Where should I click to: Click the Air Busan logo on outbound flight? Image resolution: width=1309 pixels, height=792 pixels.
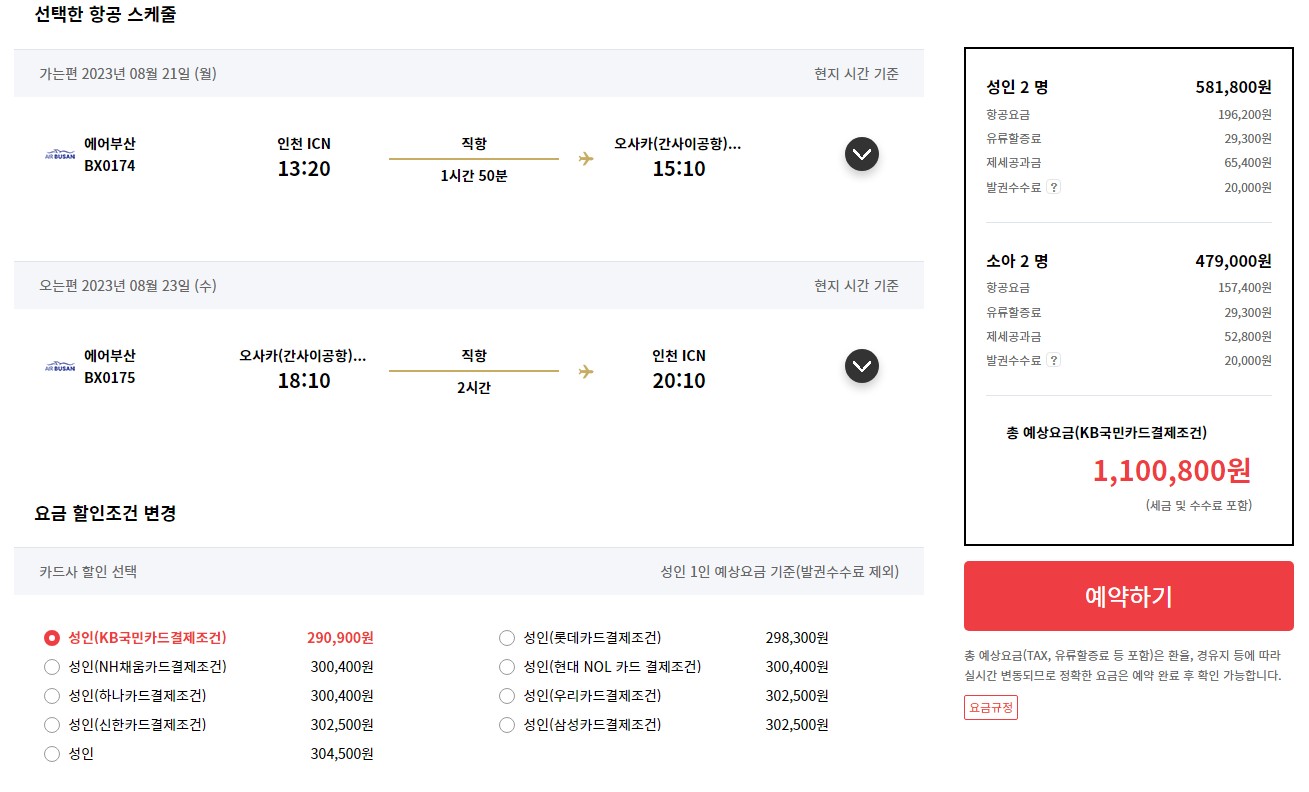click(x=60, y=153)
